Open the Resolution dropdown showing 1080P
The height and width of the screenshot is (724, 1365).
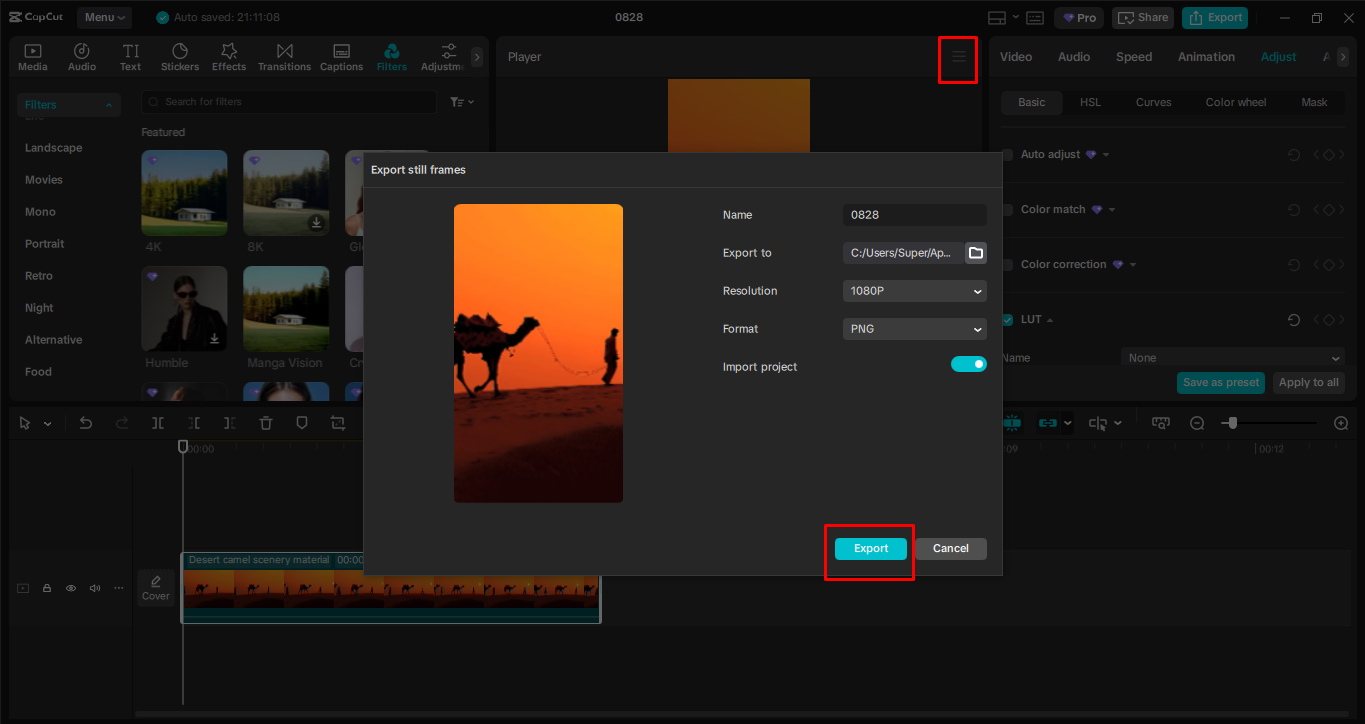click(913, 291)
